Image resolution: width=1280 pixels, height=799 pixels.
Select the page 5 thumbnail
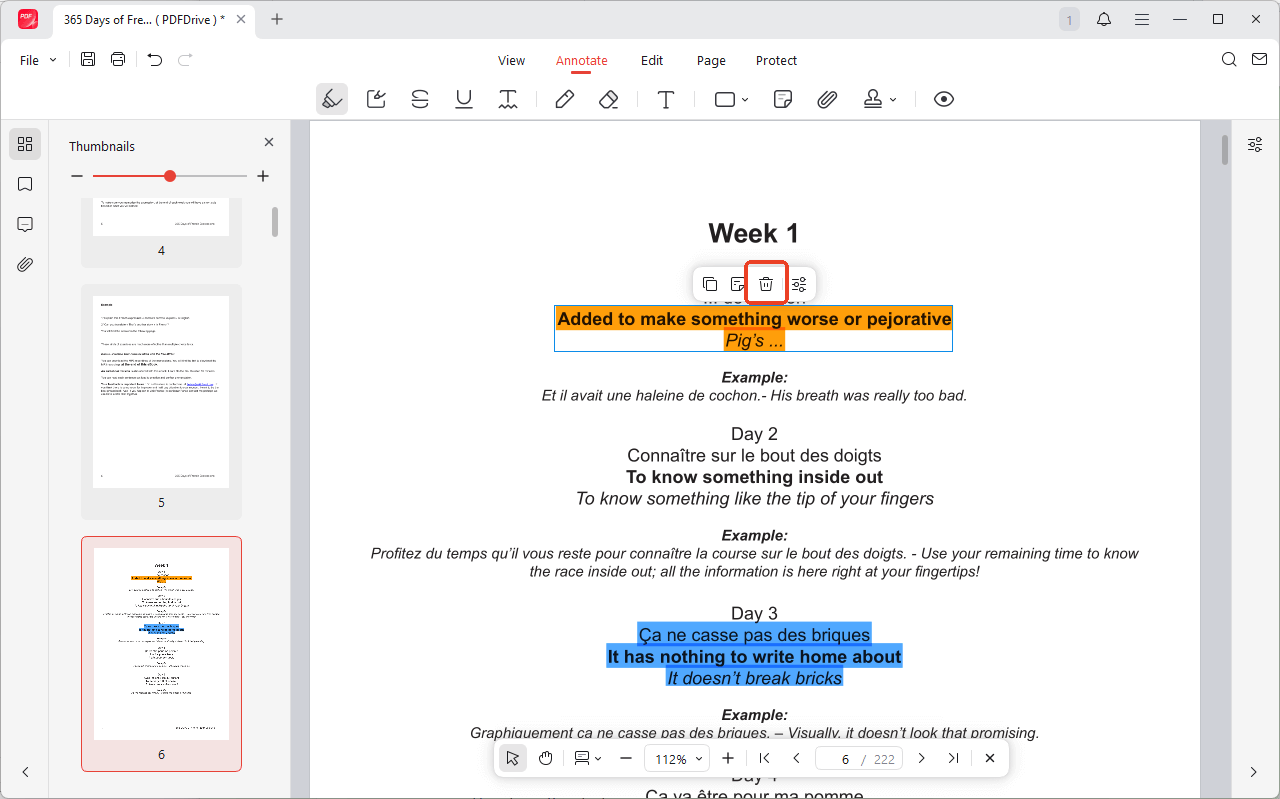pos(161,390)
